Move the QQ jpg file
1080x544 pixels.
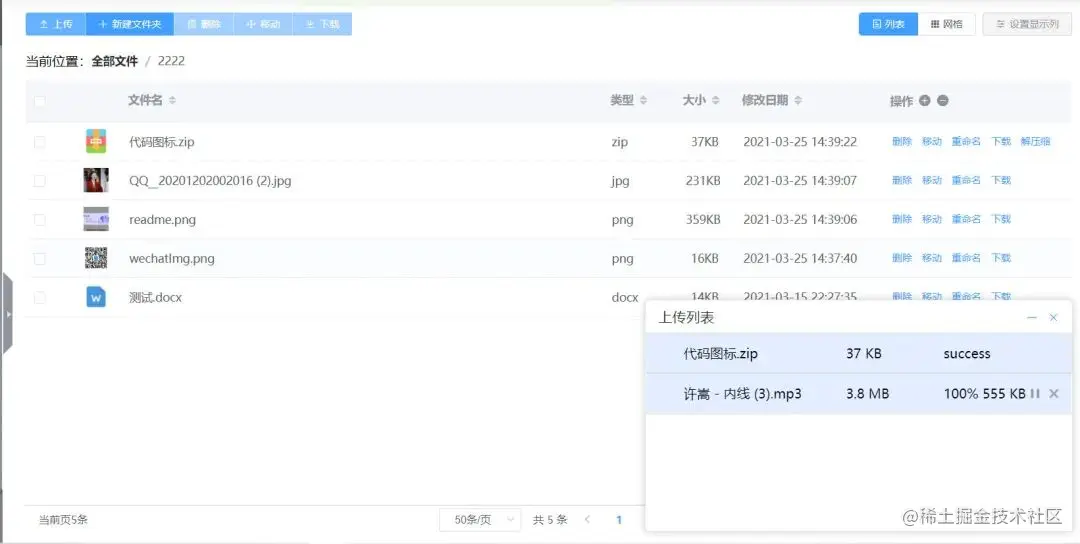(x=932, y=180)
